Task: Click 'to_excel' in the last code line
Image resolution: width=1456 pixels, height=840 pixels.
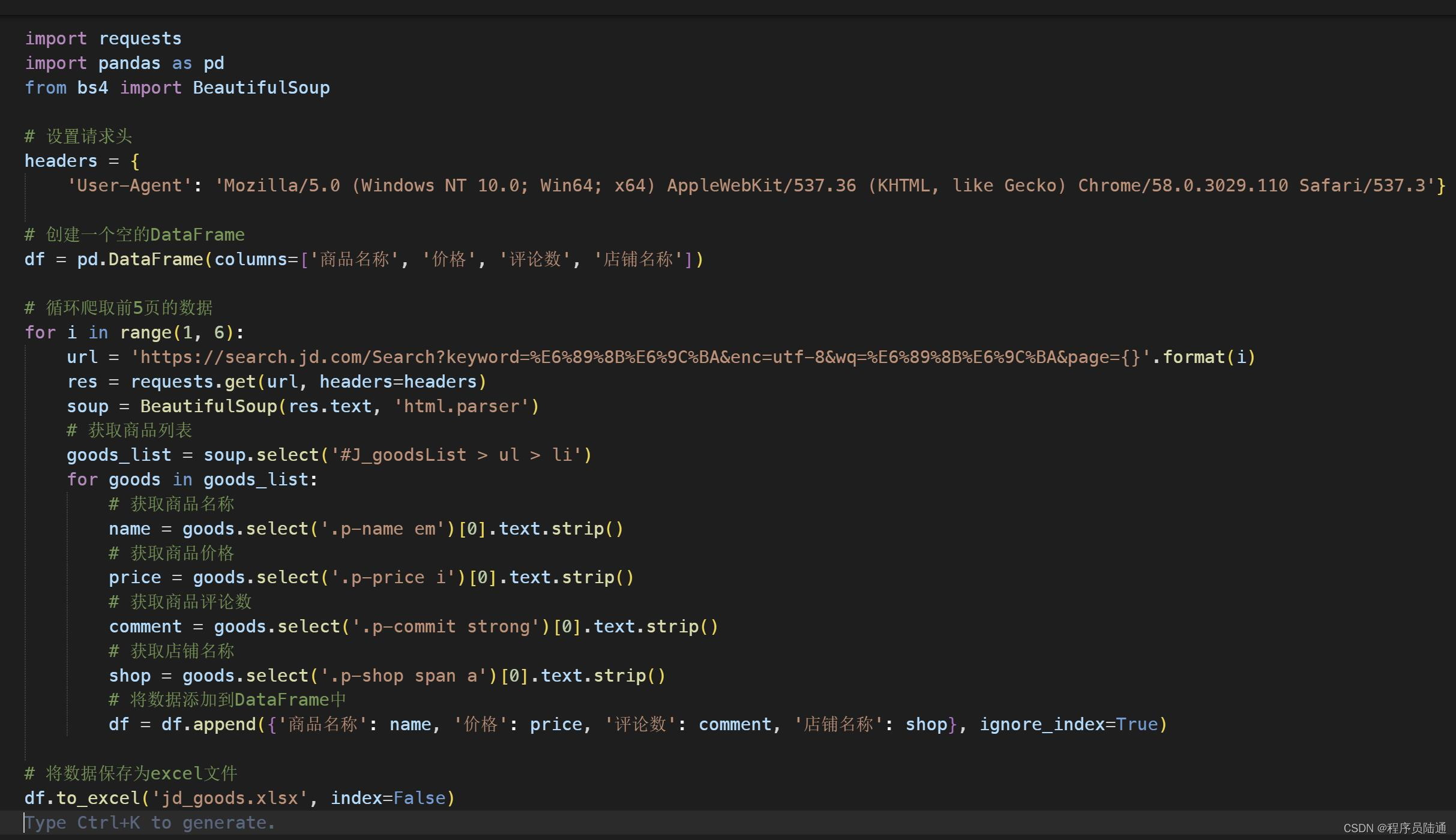Action: (98, 798)
